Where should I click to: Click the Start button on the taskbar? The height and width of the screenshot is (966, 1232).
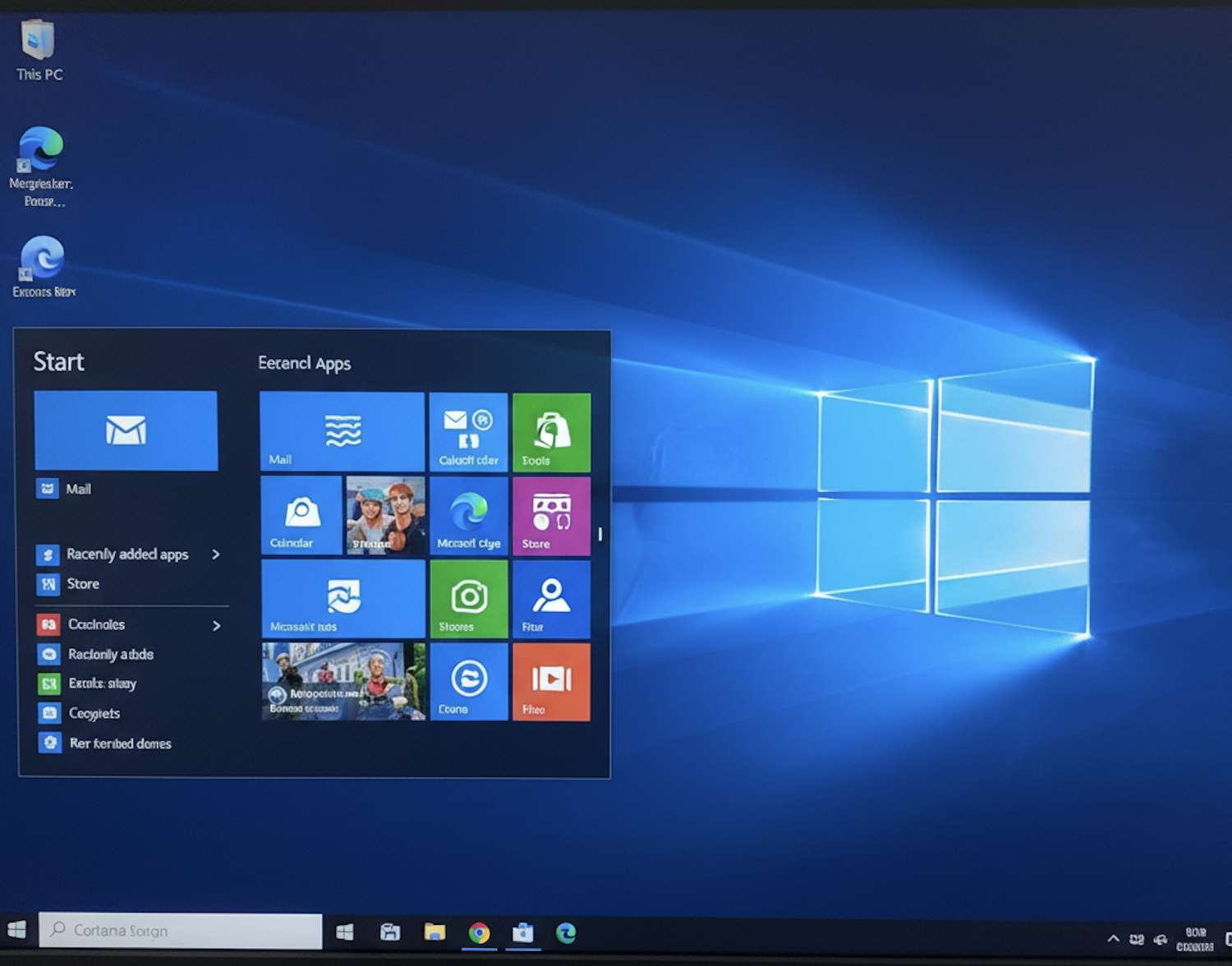tap(17, 931)
